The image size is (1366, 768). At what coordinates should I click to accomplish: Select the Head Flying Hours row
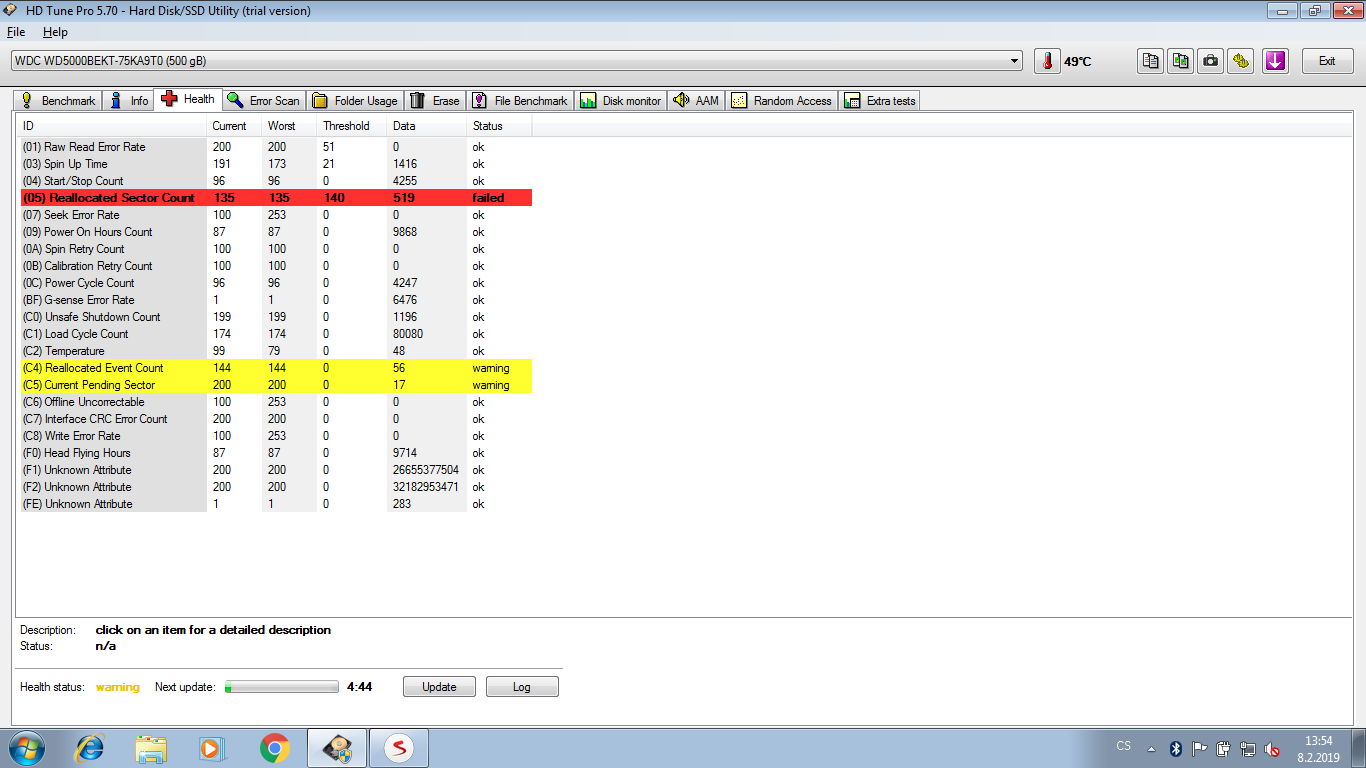274,453
